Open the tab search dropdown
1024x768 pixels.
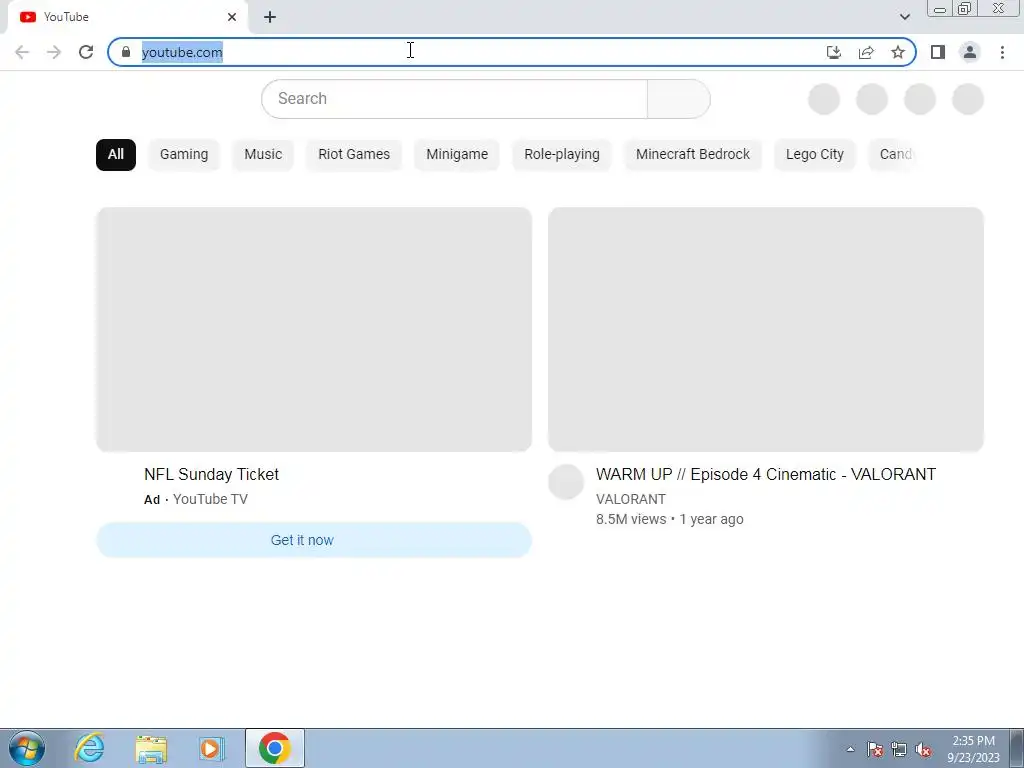(x=904, y=17)
